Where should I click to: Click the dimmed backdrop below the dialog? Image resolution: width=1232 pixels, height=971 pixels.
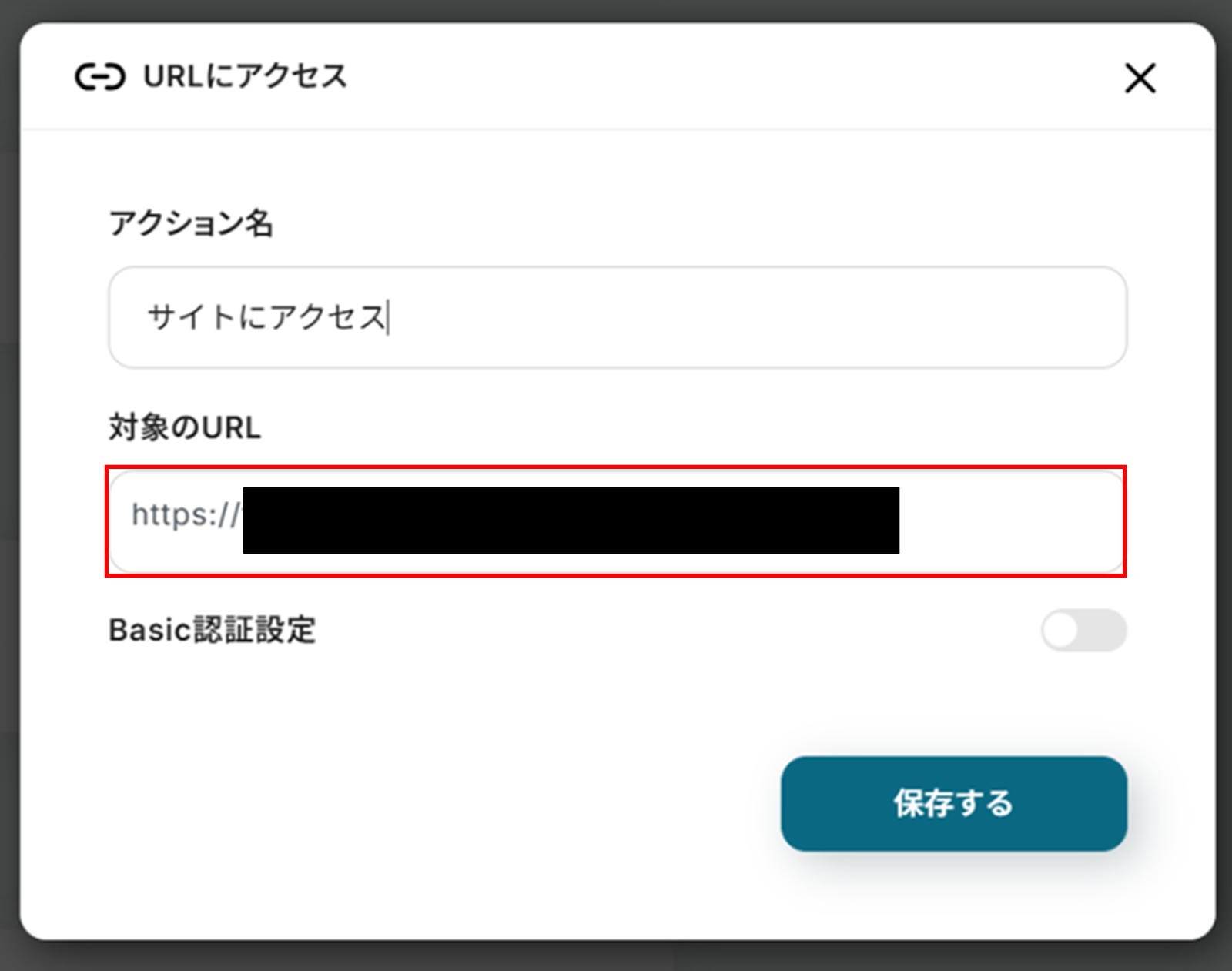click(616, 957)
